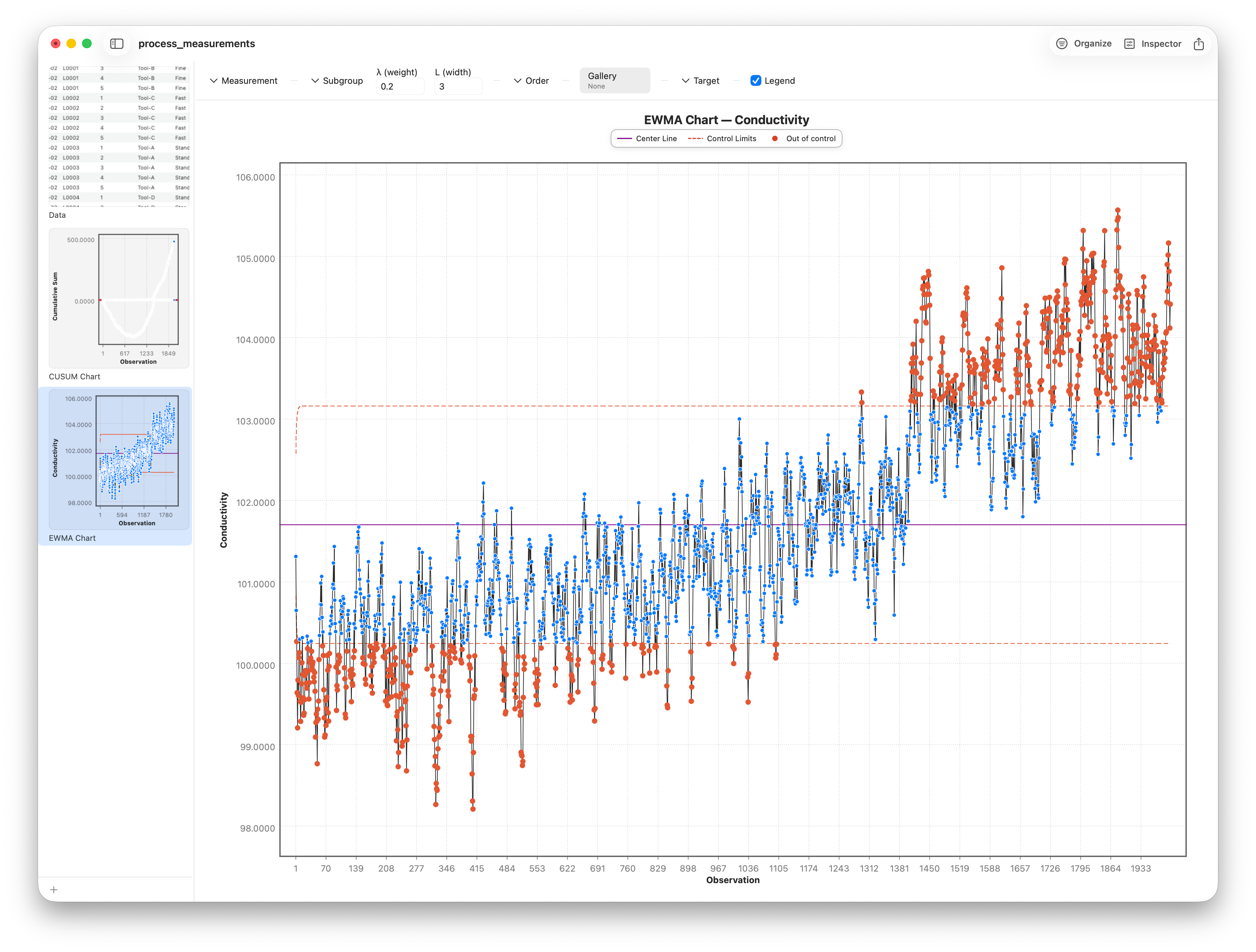Click the yellow minimize window button
Screen dimensions: 1256x952
pos(72,44)
